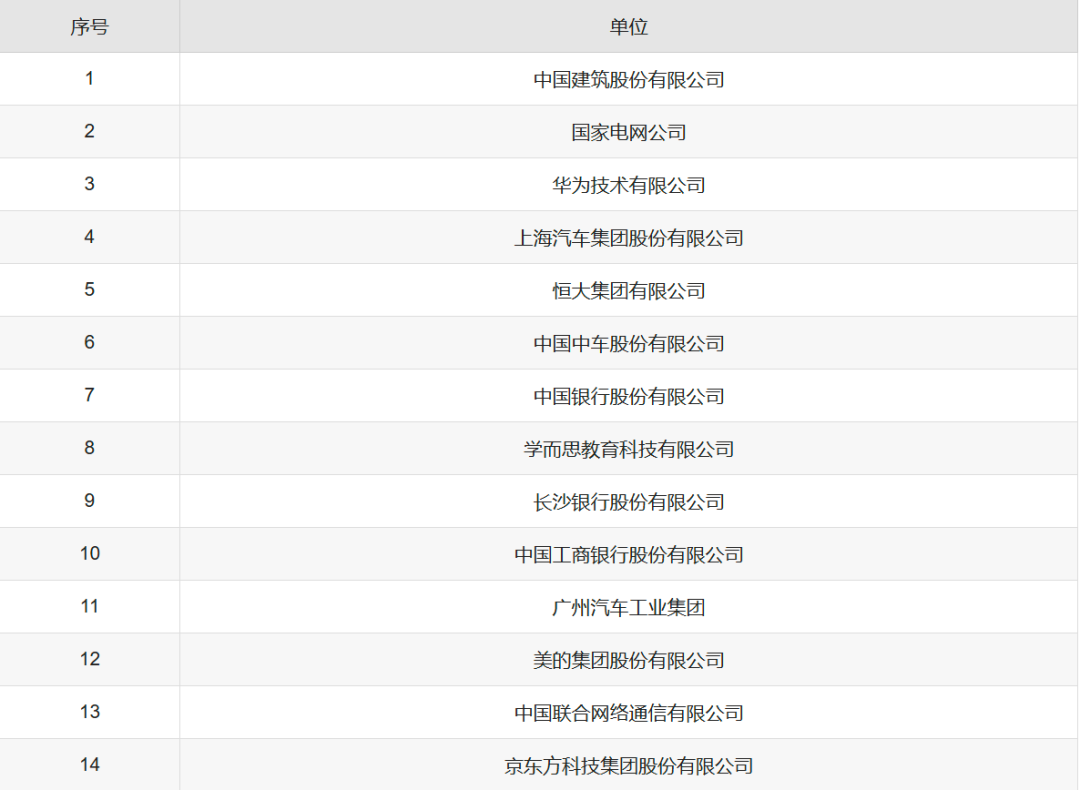The height and width of the screenshot is (790, 1080).
Task: Click serial number 3 cell
Action: 89,184
